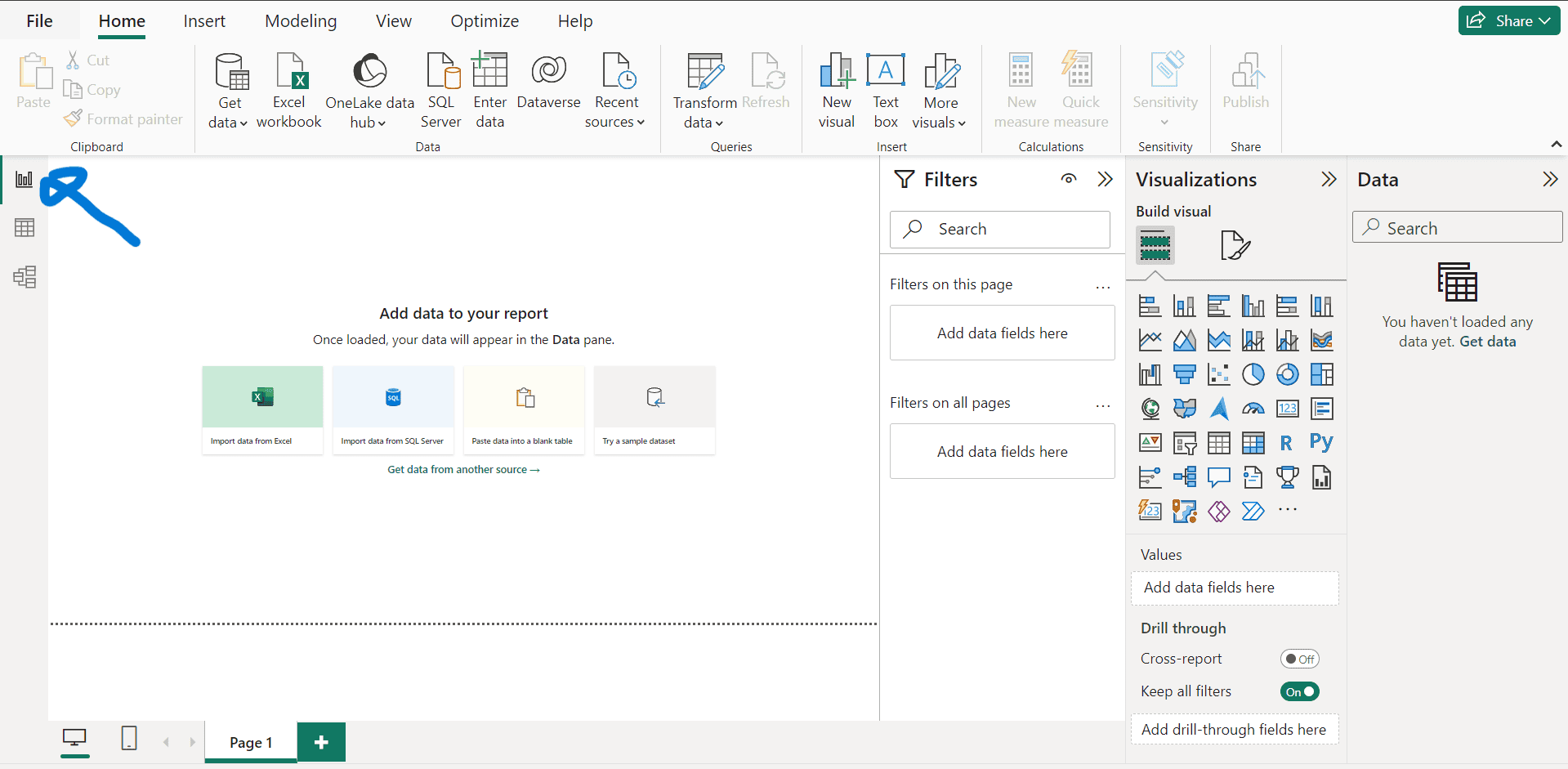Toggle the Filters pane eye icon
The image size is (1568, 769).
[x=1068, y=179]
